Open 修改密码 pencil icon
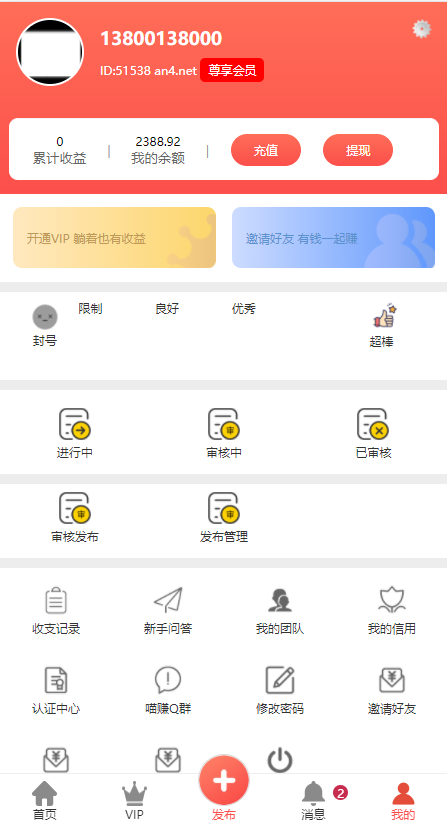 coord(280,680)
